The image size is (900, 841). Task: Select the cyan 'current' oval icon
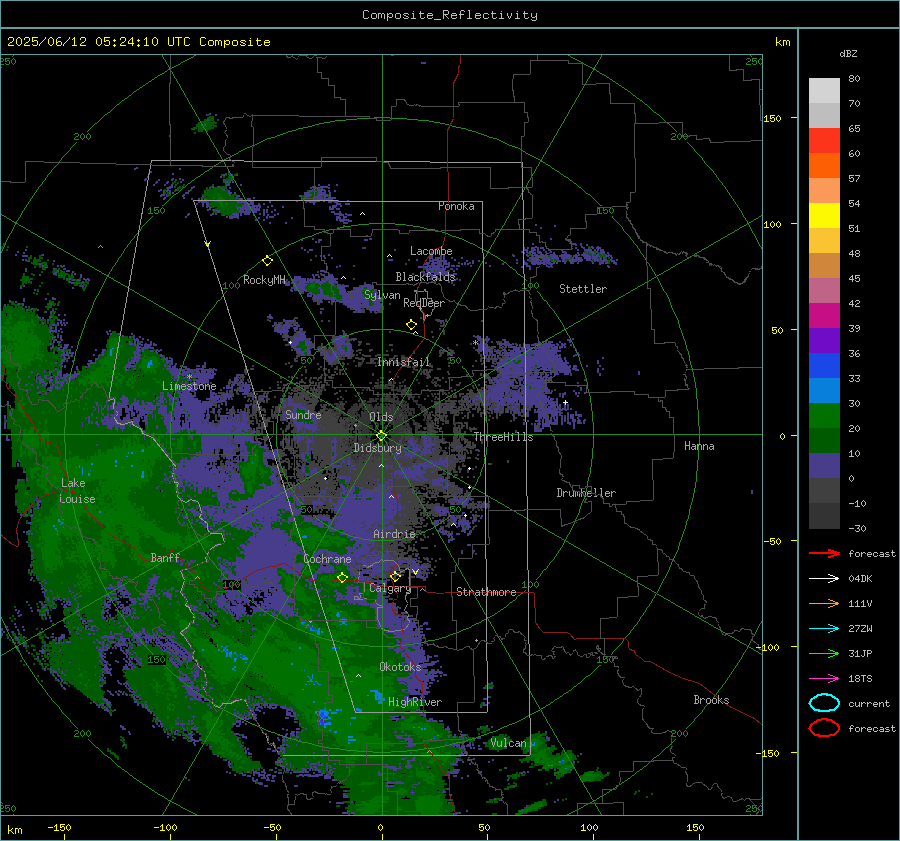click(x=824, y=703)
